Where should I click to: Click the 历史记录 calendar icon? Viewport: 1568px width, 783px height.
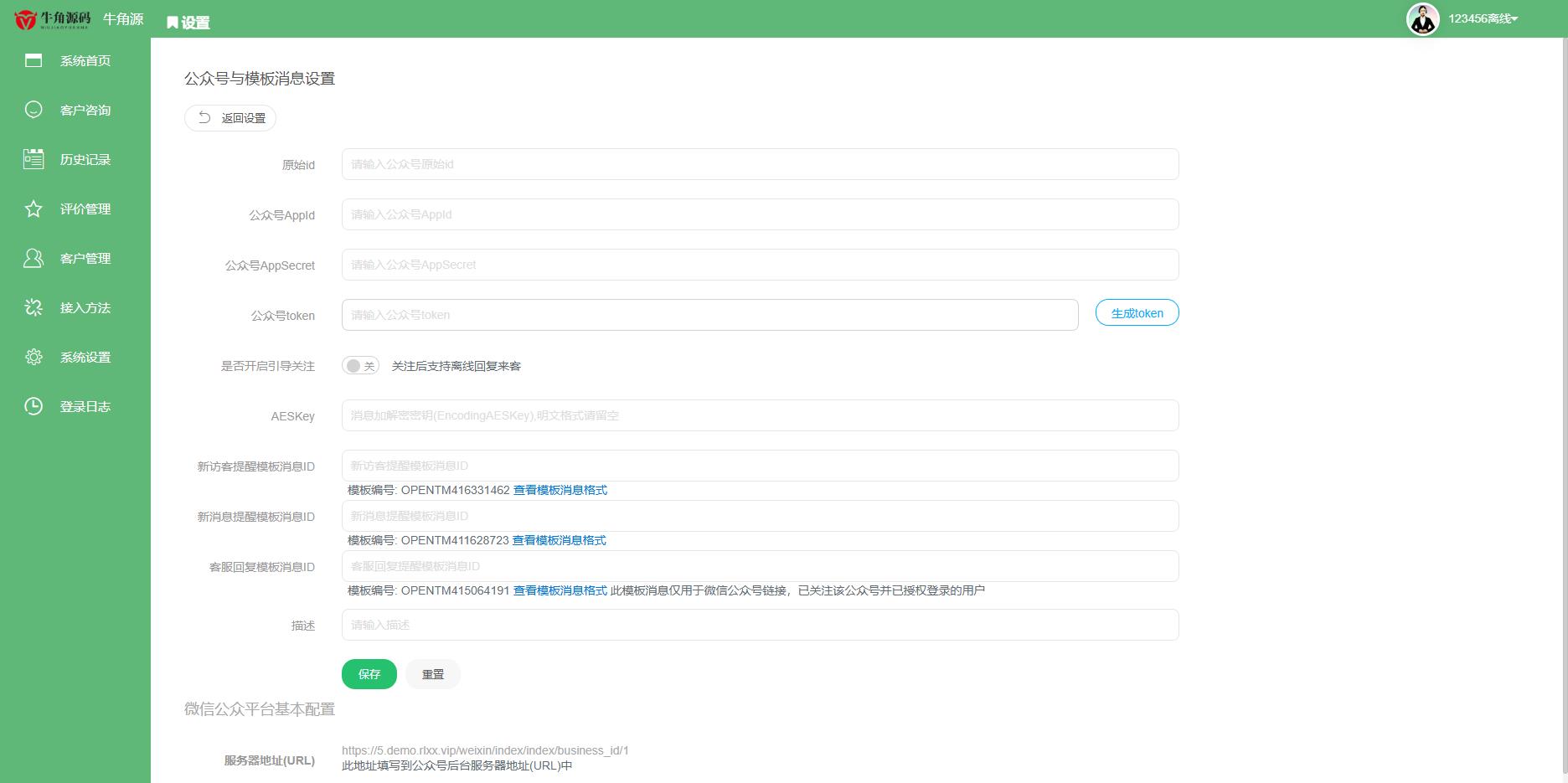(x=34, y=159)
